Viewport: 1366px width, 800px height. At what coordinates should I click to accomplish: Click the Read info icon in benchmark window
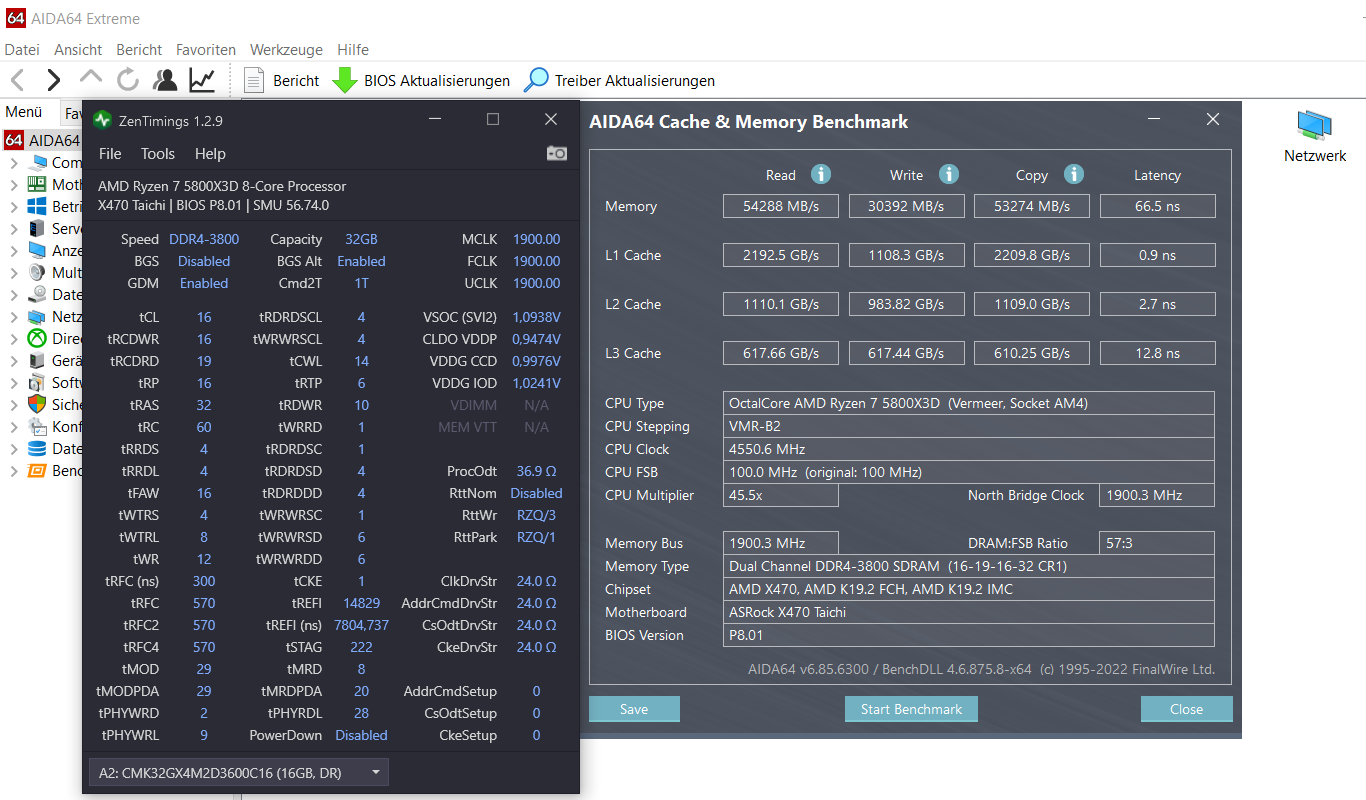pos(821,174)
